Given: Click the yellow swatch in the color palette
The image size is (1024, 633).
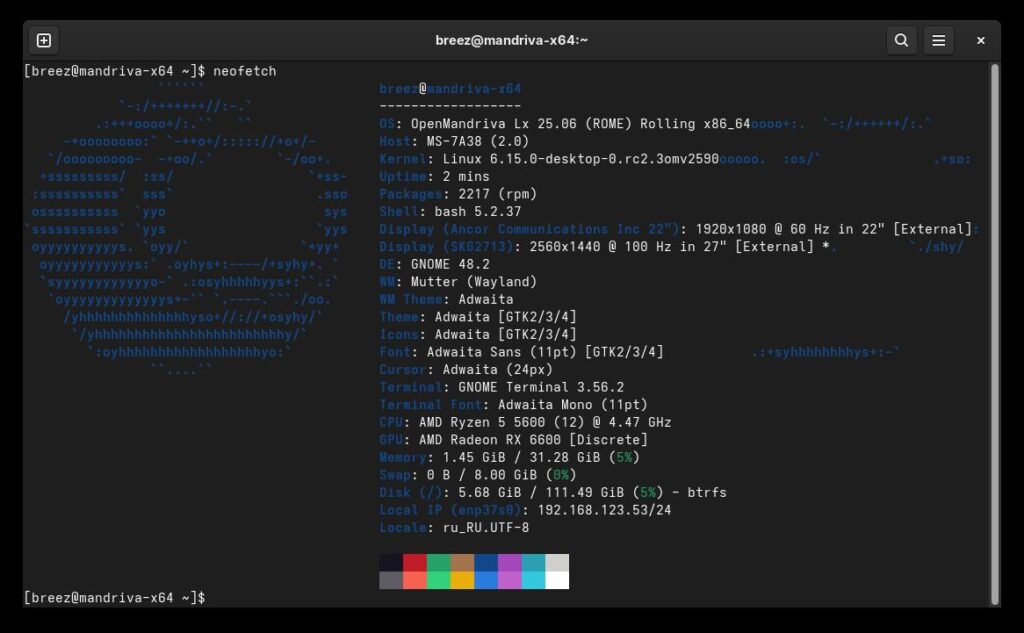Looking at the screenshot, I should click(462, 580).
